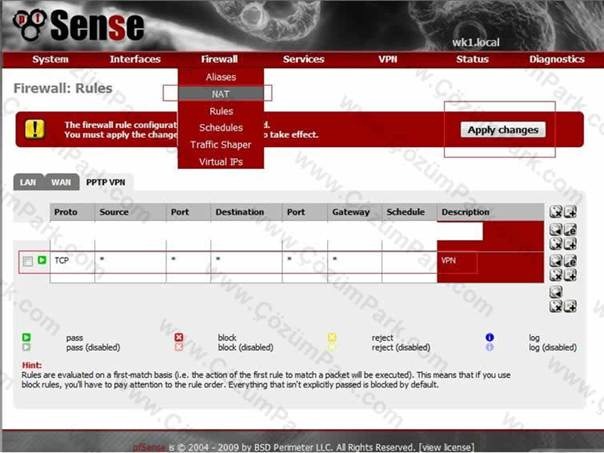
Task: Click add-new-rule icon beside Description header
Action: coord(570,212)
